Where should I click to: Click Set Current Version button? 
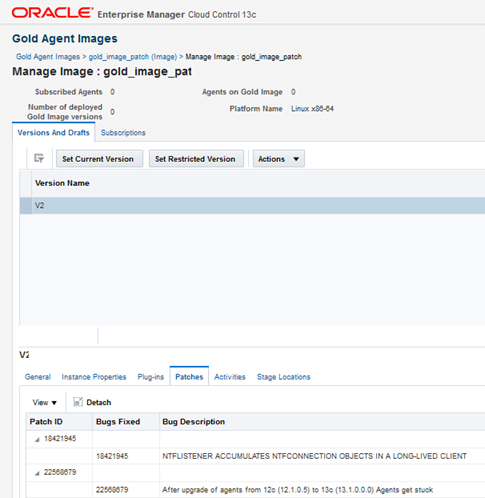(98, 159)
